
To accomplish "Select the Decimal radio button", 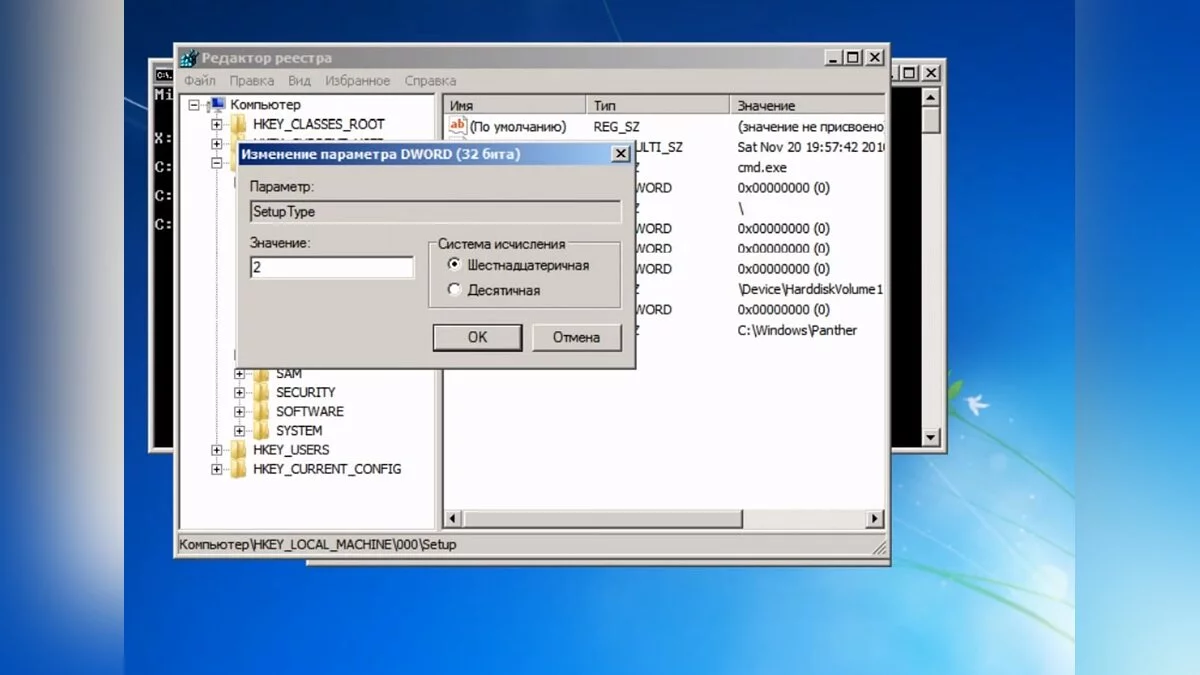I will tap(455, 290).
